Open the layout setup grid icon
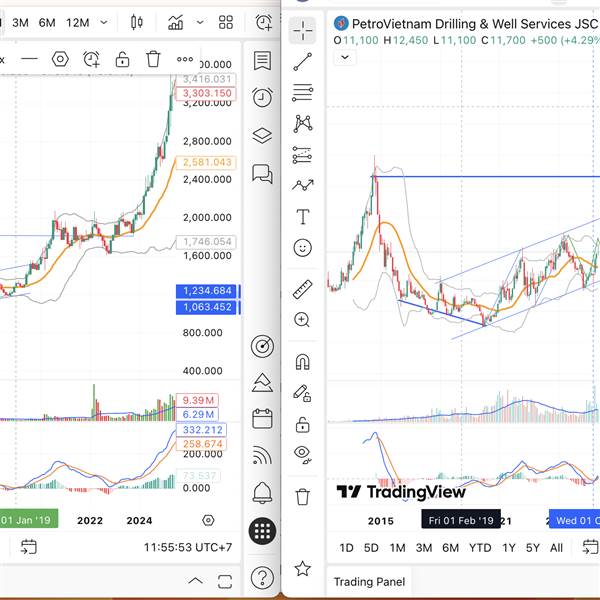This screenshot has height=600, width=600. [226, 22]
